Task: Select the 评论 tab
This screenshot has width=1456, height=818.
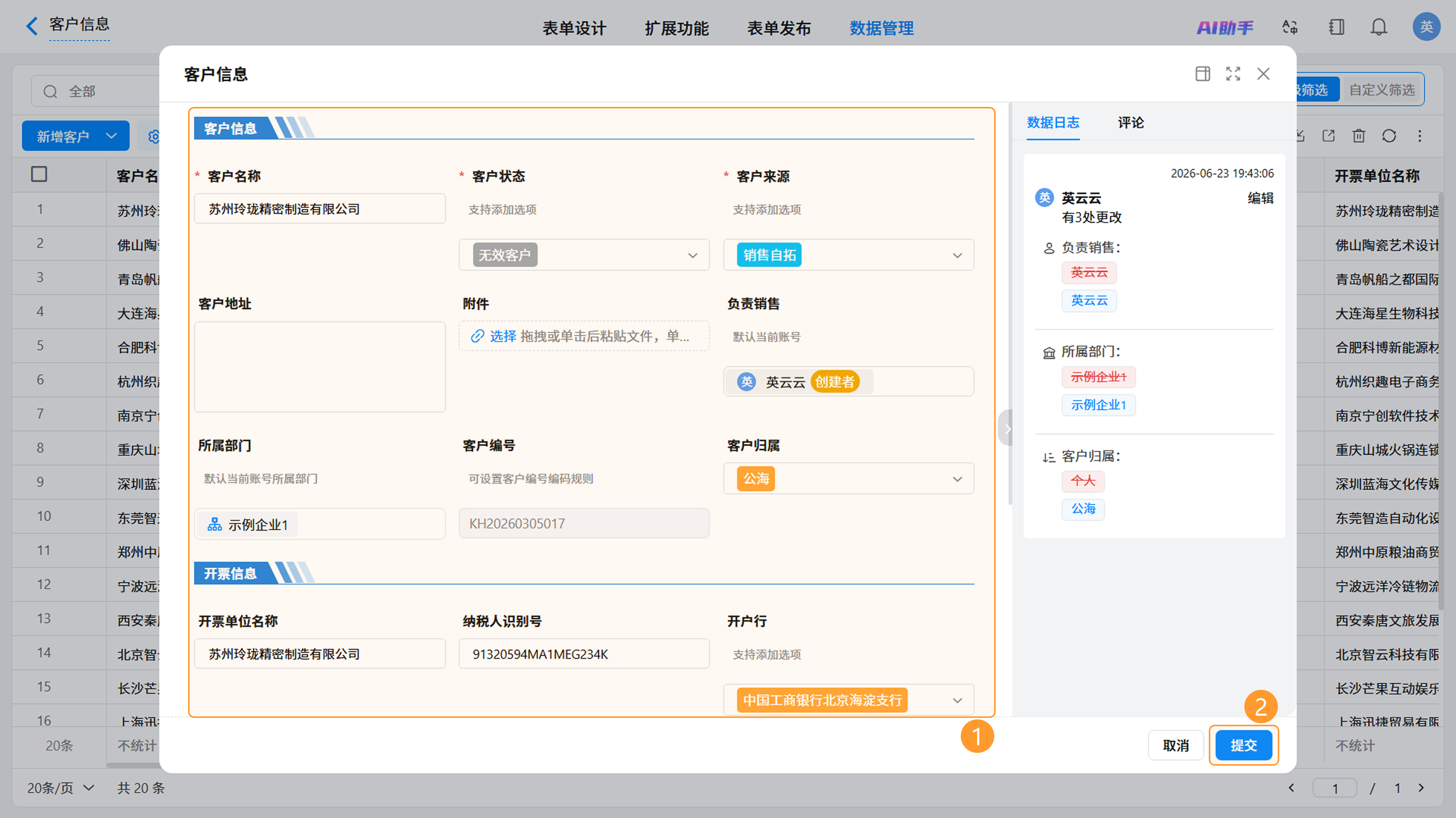Action: click(1130, 122)
